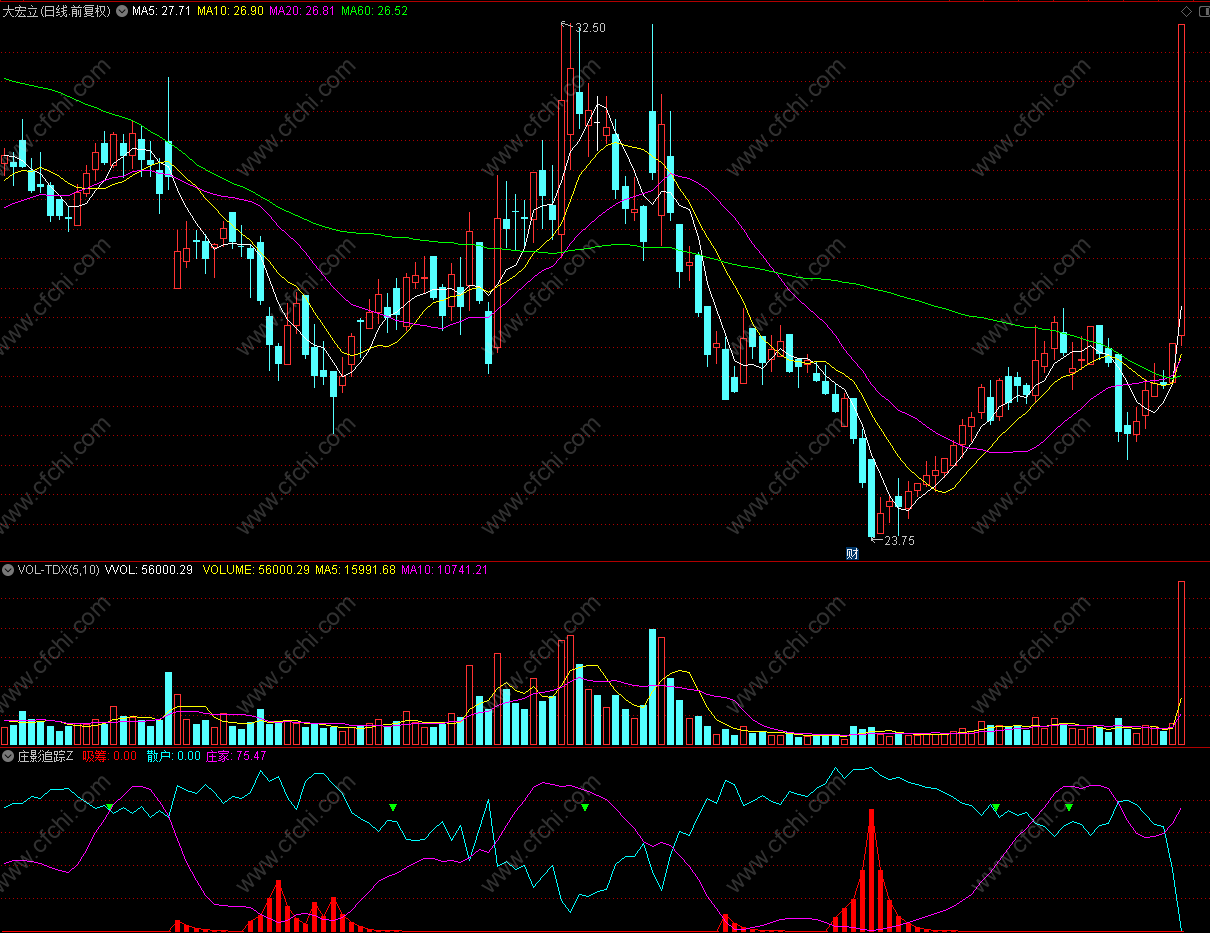Select the MA10: 26.90 label
This screenshot has width=1210, height=933.
pyautogui.click(x=230, y=11)
